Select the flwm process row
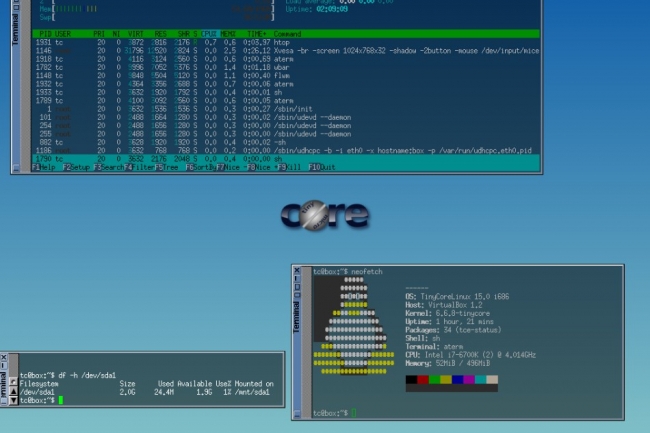This screenshot has width=650, height=433. [x=286, y=75]
